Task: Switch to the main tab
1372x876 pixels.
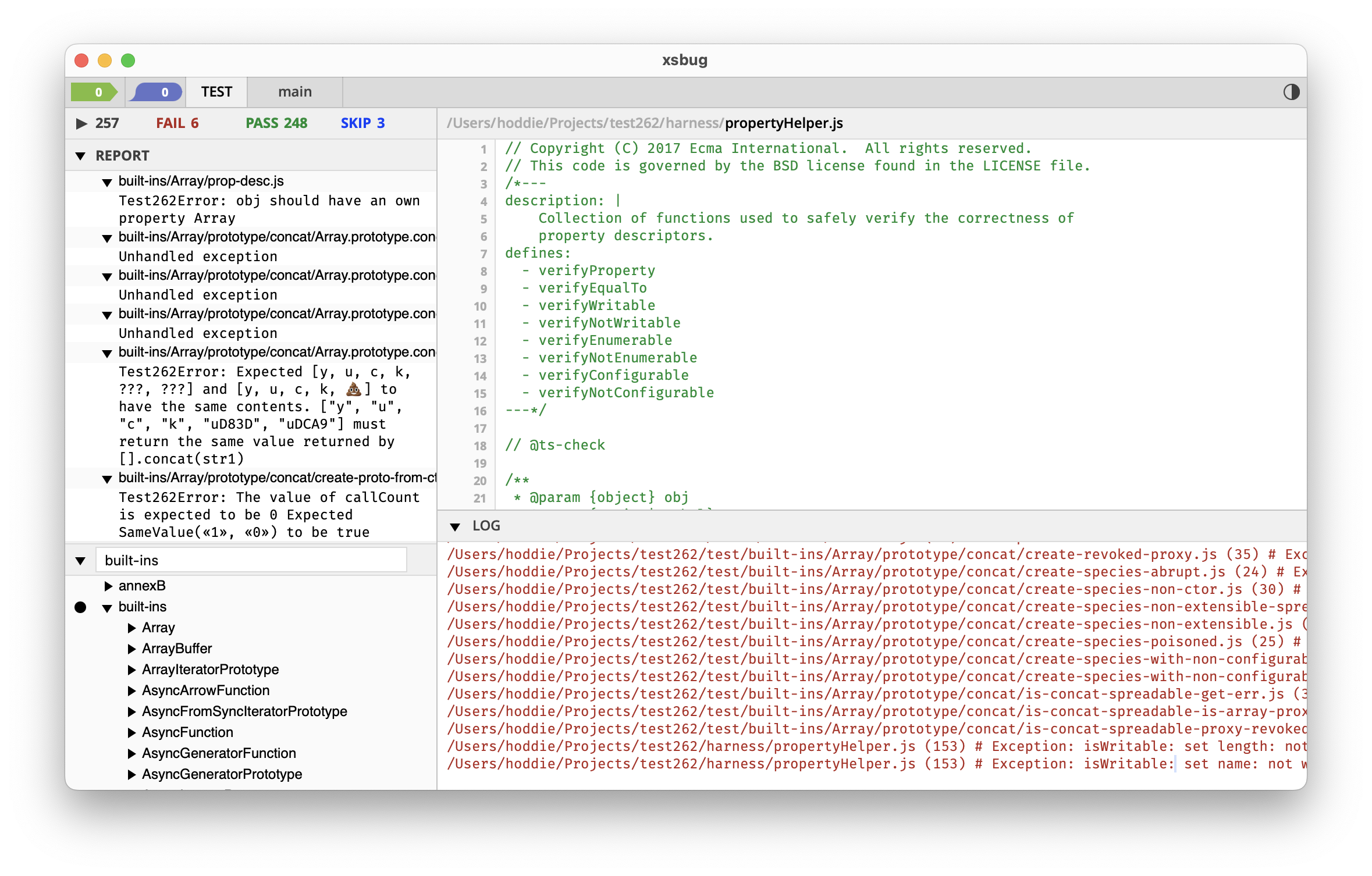Action: [294, 92]
